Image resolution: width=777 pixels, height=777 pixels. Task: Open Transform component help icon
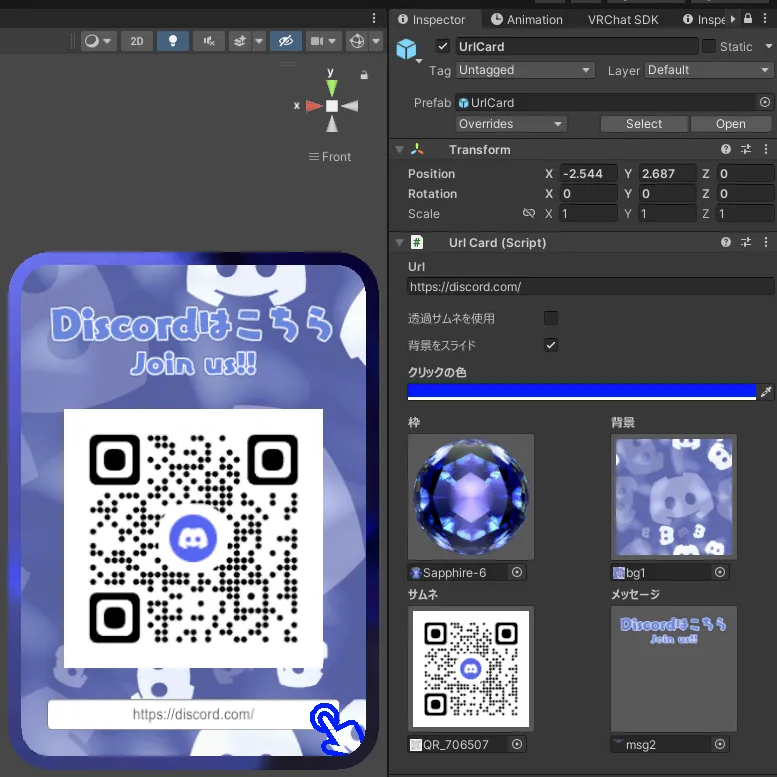click(x=726, y=149)
